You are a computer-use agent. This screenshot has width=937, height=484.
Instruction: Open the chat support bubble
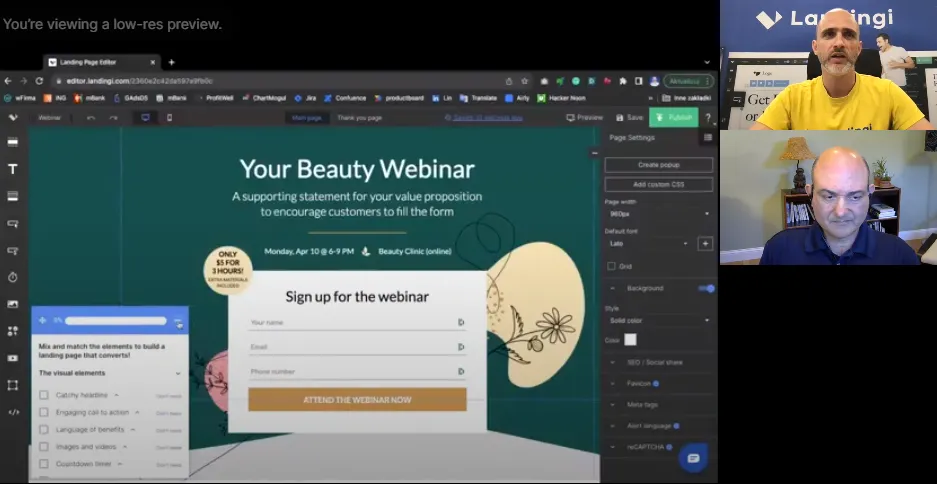click(693, 458)
